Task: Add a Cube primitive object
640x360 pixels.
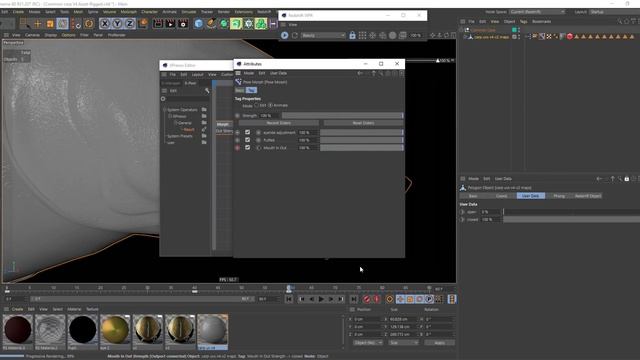Action: pos(198,24)
